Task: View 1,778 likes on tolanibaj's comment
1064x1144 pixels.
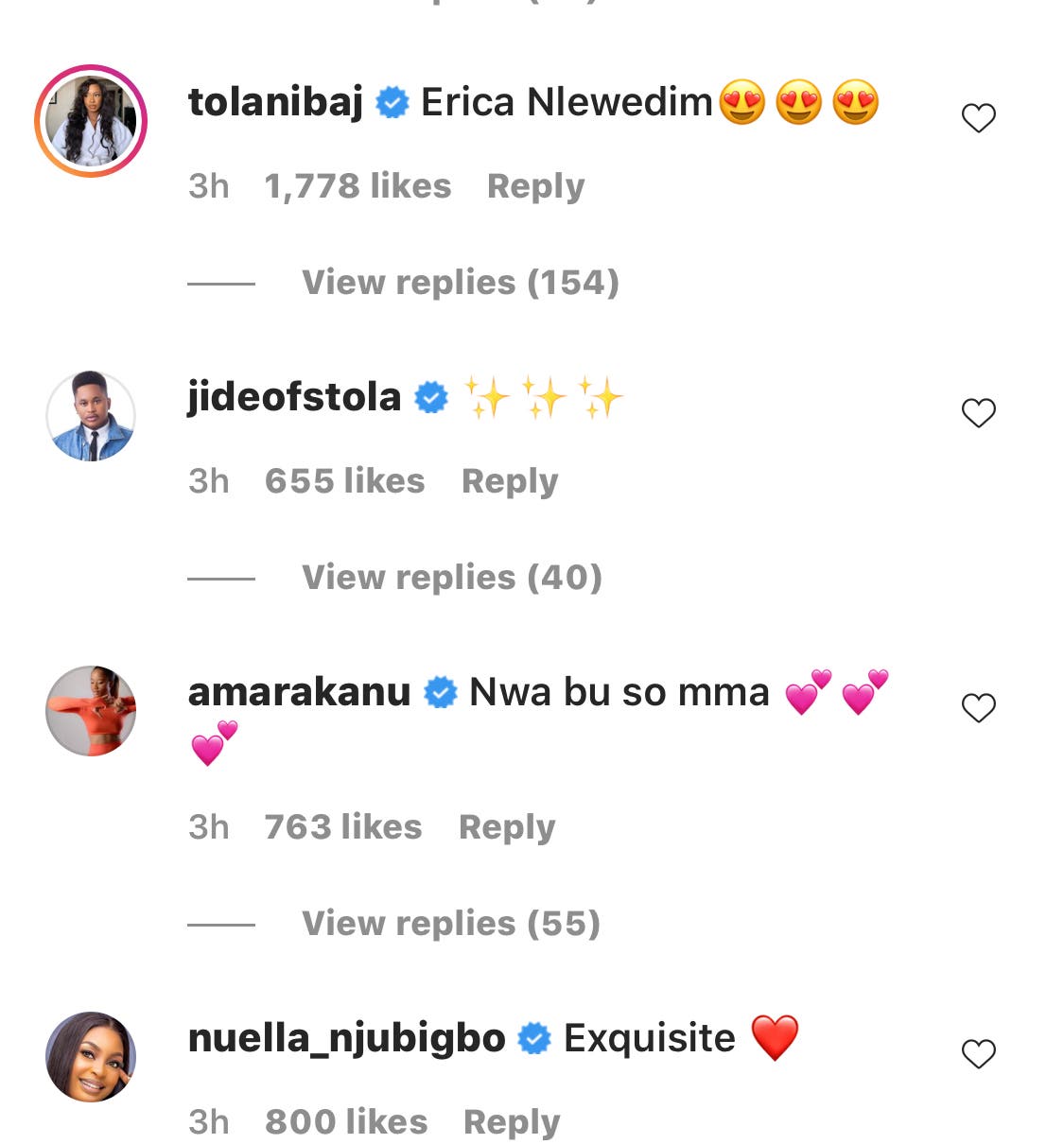Action: 358,186
